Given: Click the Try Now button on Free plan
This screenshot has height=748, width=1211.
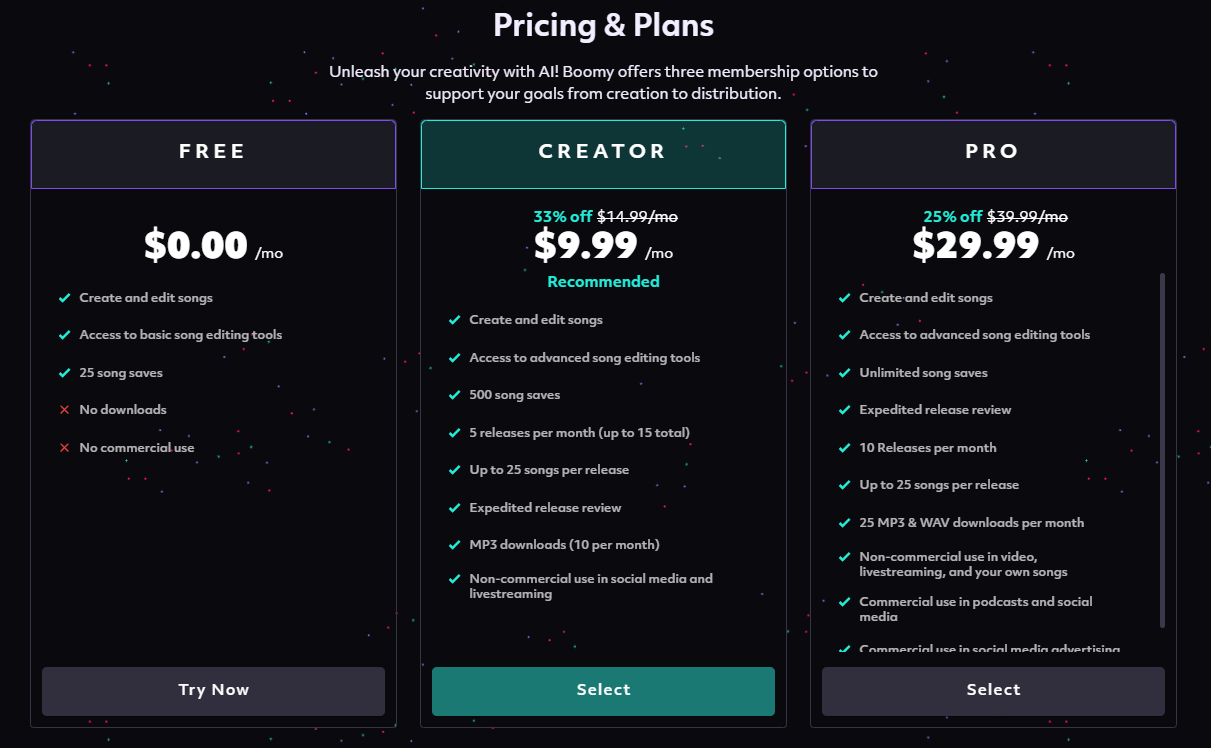Looking at the screenshot, I should click(213, 690).
